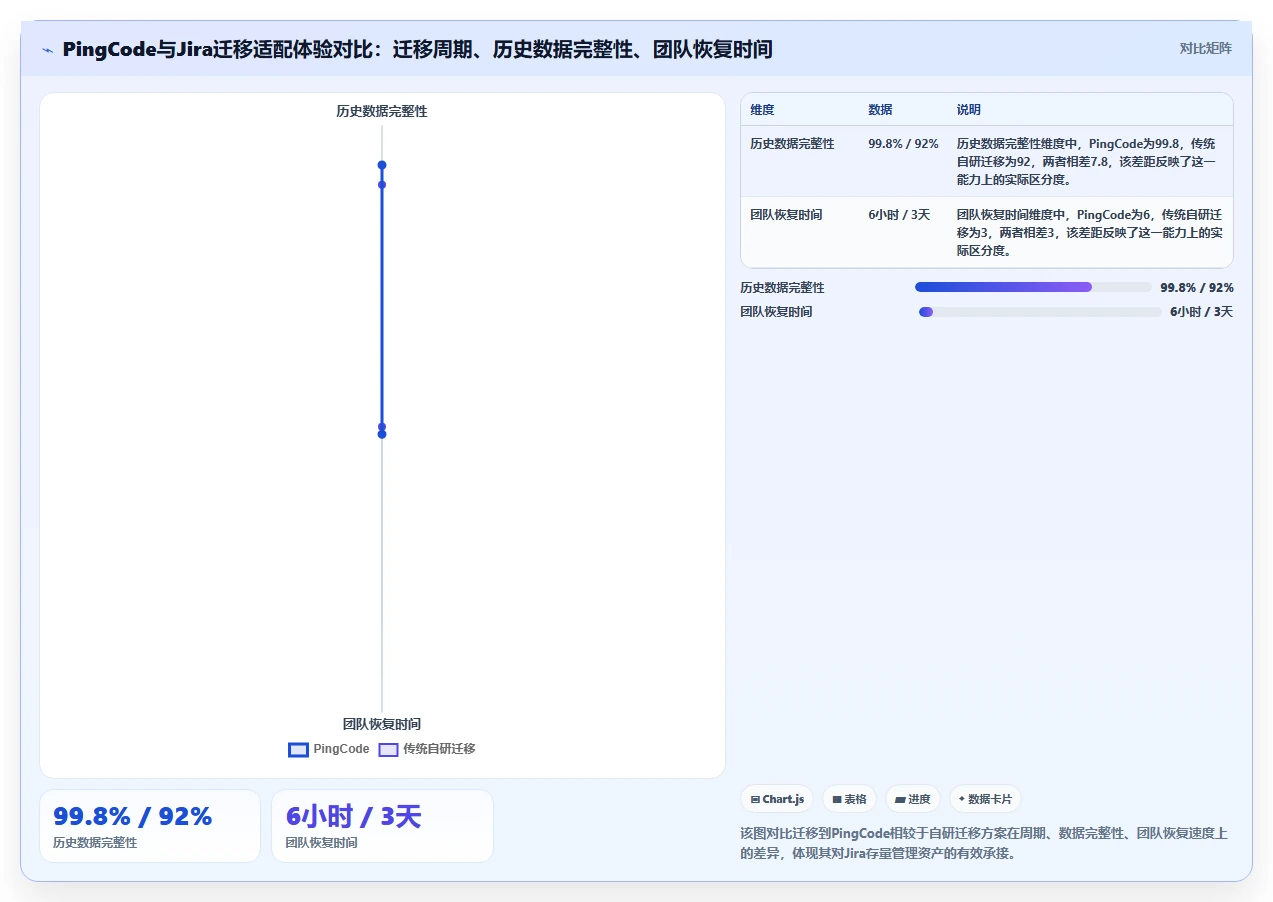Click the 维度 column header
The height and width of the screenshot is (902, 1273).
762,110
